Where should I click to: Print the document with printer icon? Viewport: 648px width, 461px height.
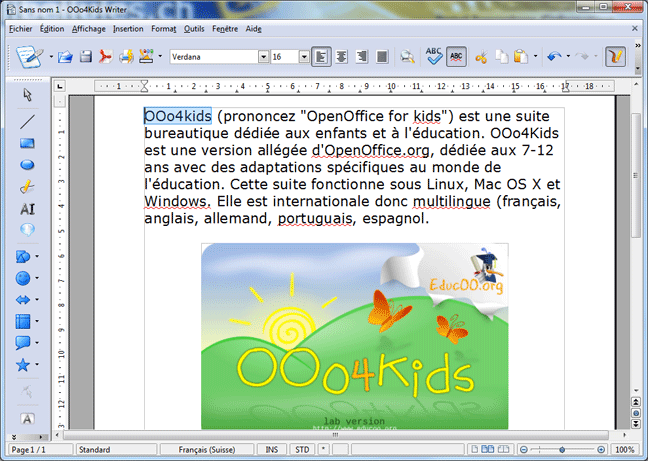coord(126,57)
